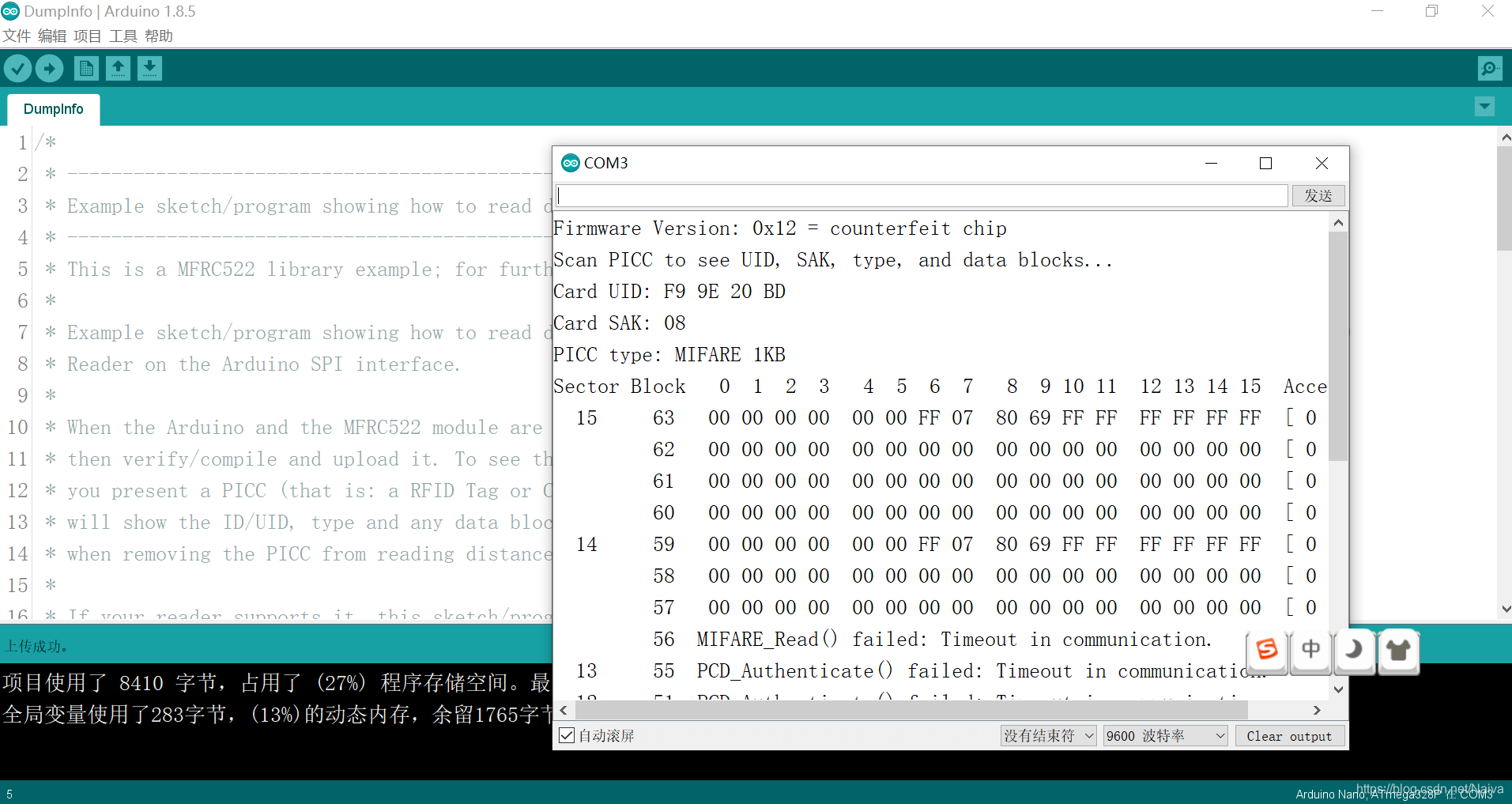
Task: Click scroll-down arrow of serial output
Action: coord(1338,689)
